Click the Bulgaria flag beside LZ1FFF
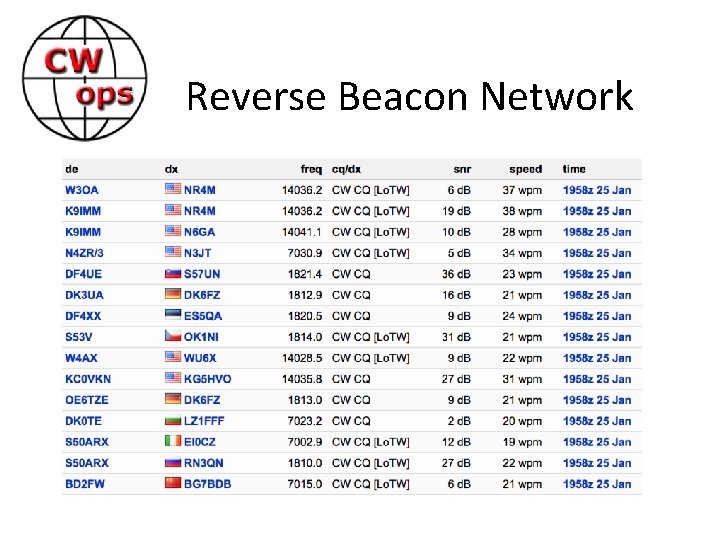 tap(173, 420)
